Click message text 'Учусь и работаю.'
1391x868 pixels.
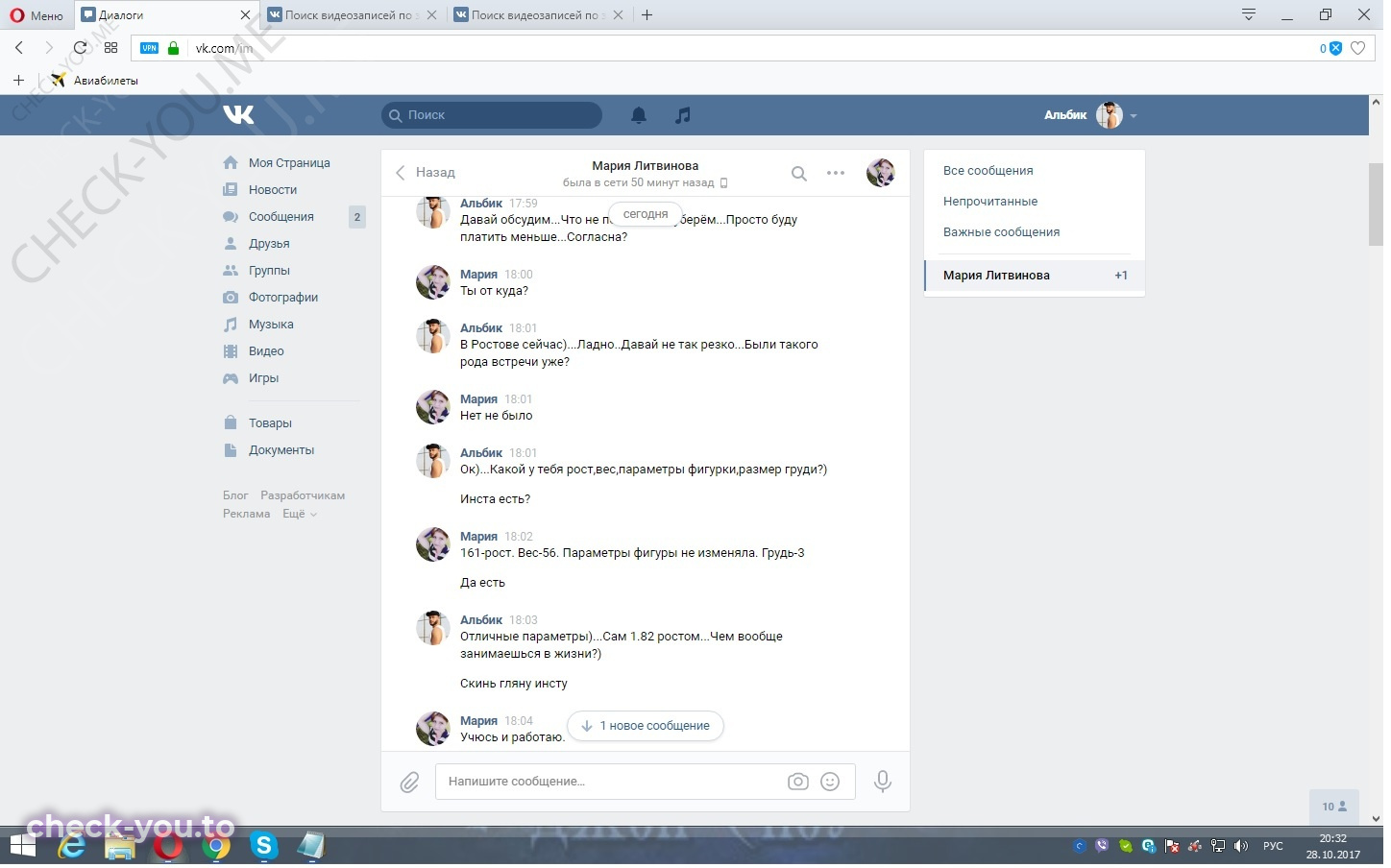click(x=512, y=738)
